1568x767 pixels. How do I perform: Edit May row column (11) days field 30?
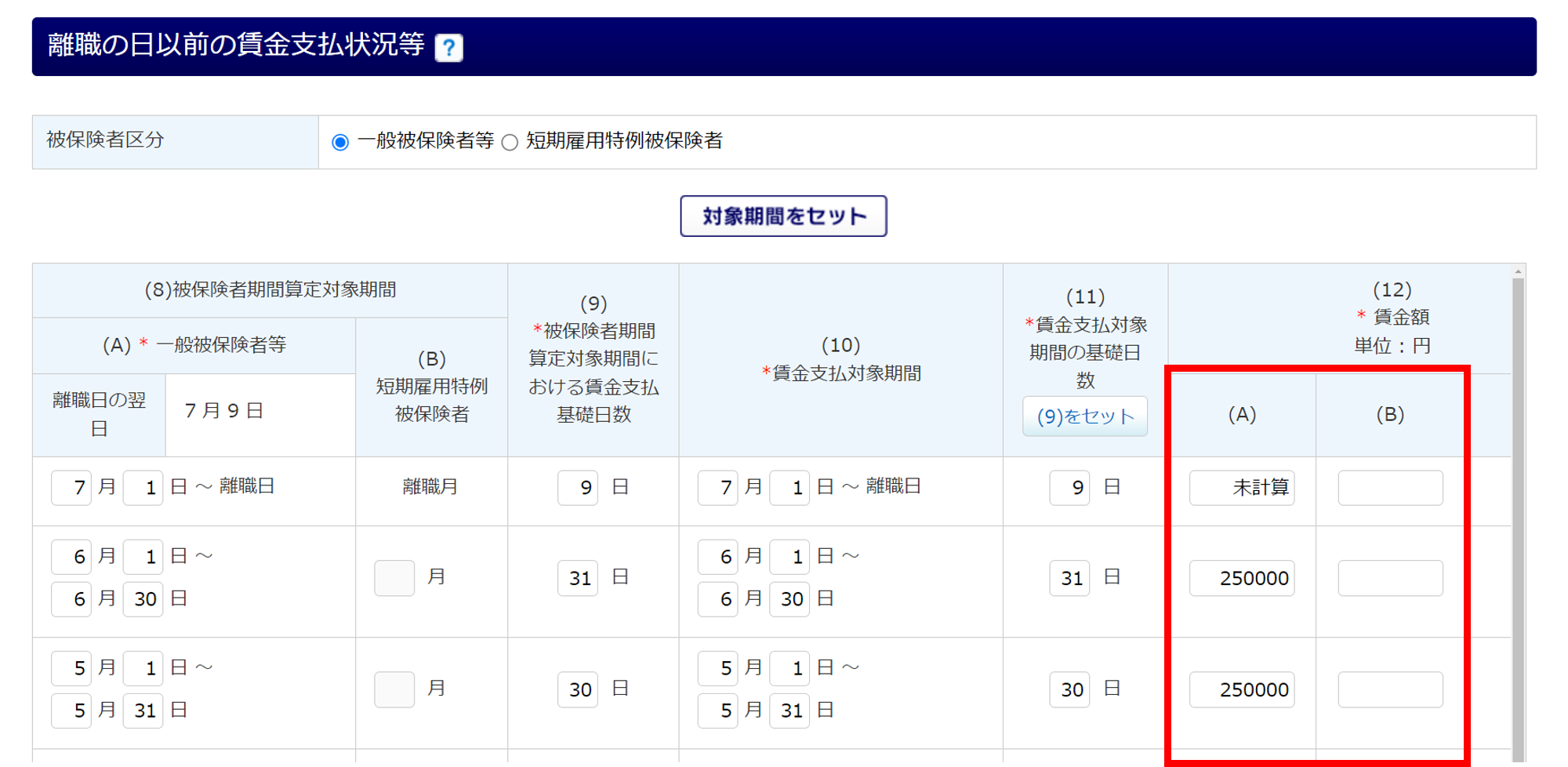pos(1070,689)
